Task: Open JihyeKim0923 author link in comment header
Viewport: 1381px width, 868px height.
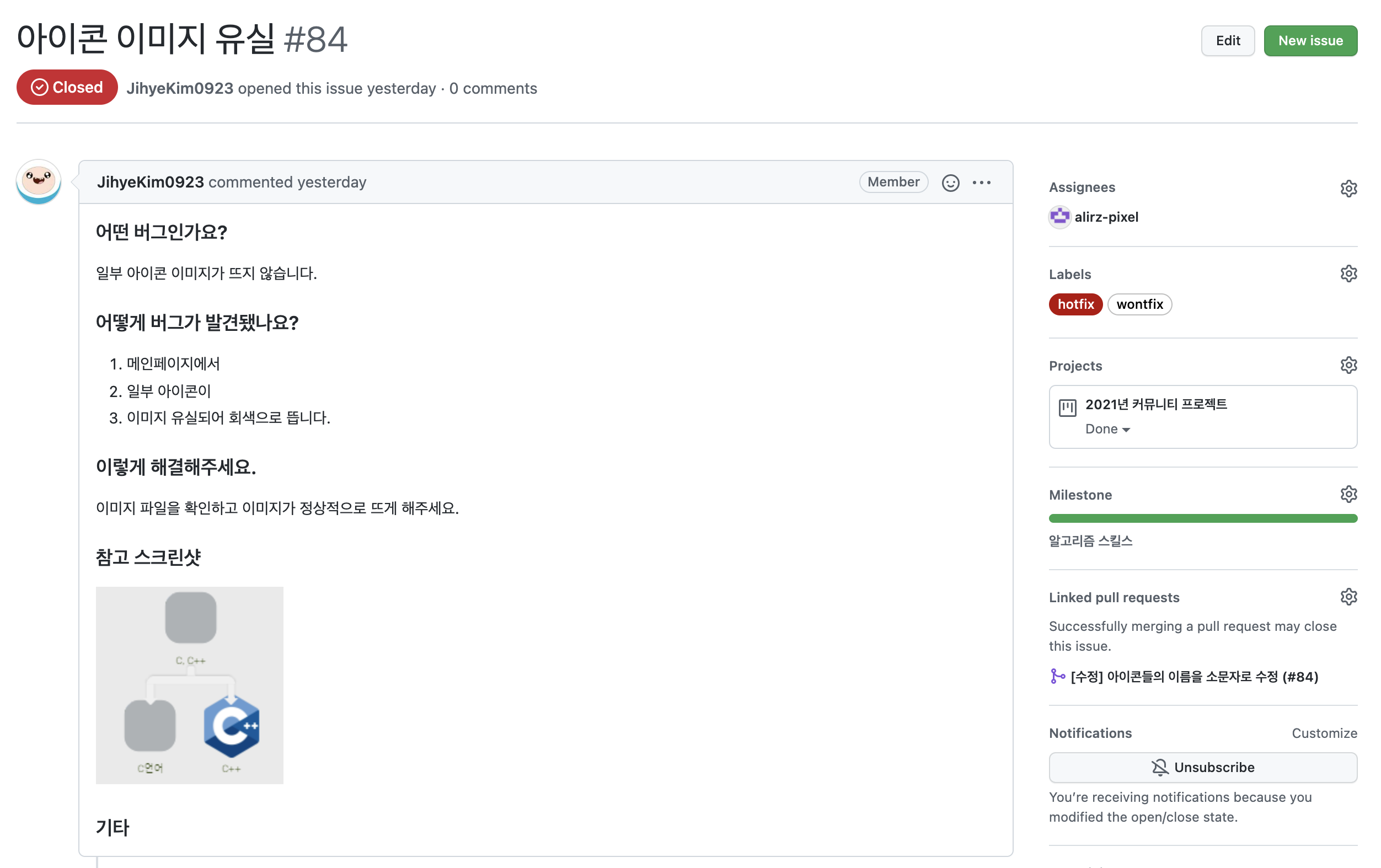Action: [150, 183]
